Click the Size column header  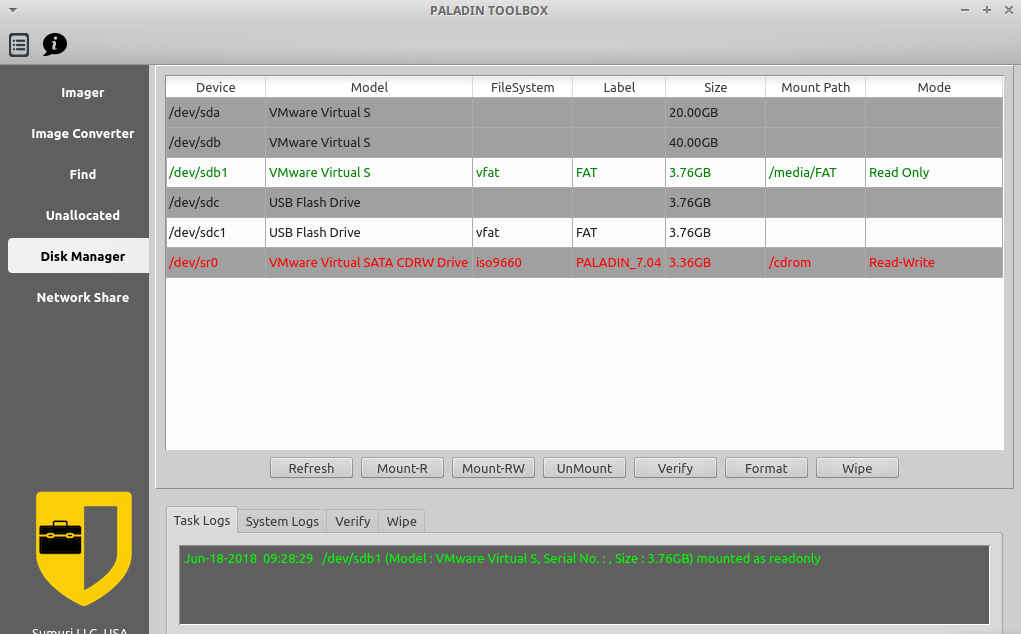715,87
